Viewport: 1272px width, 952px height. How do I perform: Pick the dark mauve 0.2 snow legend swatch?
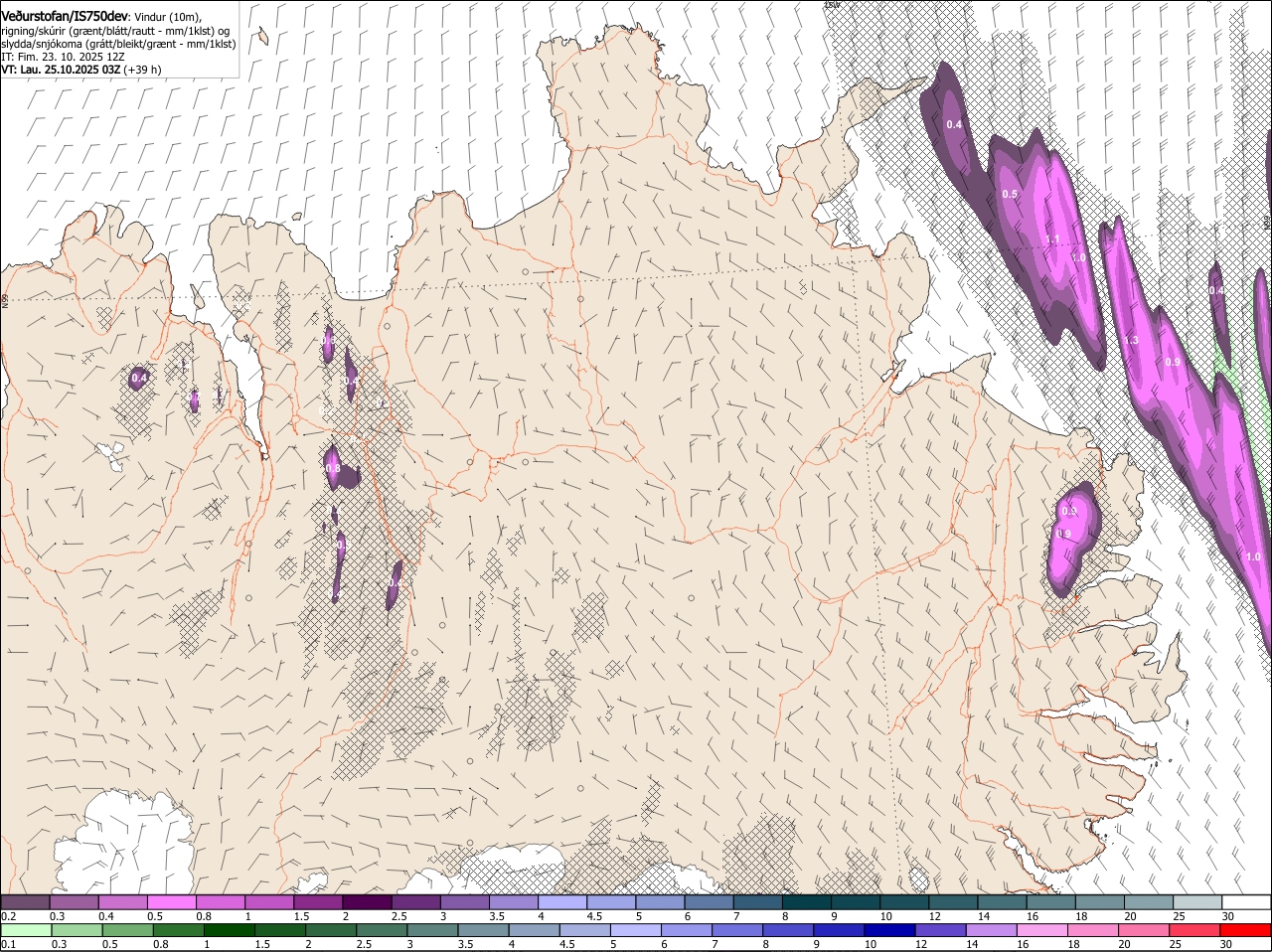25,901
